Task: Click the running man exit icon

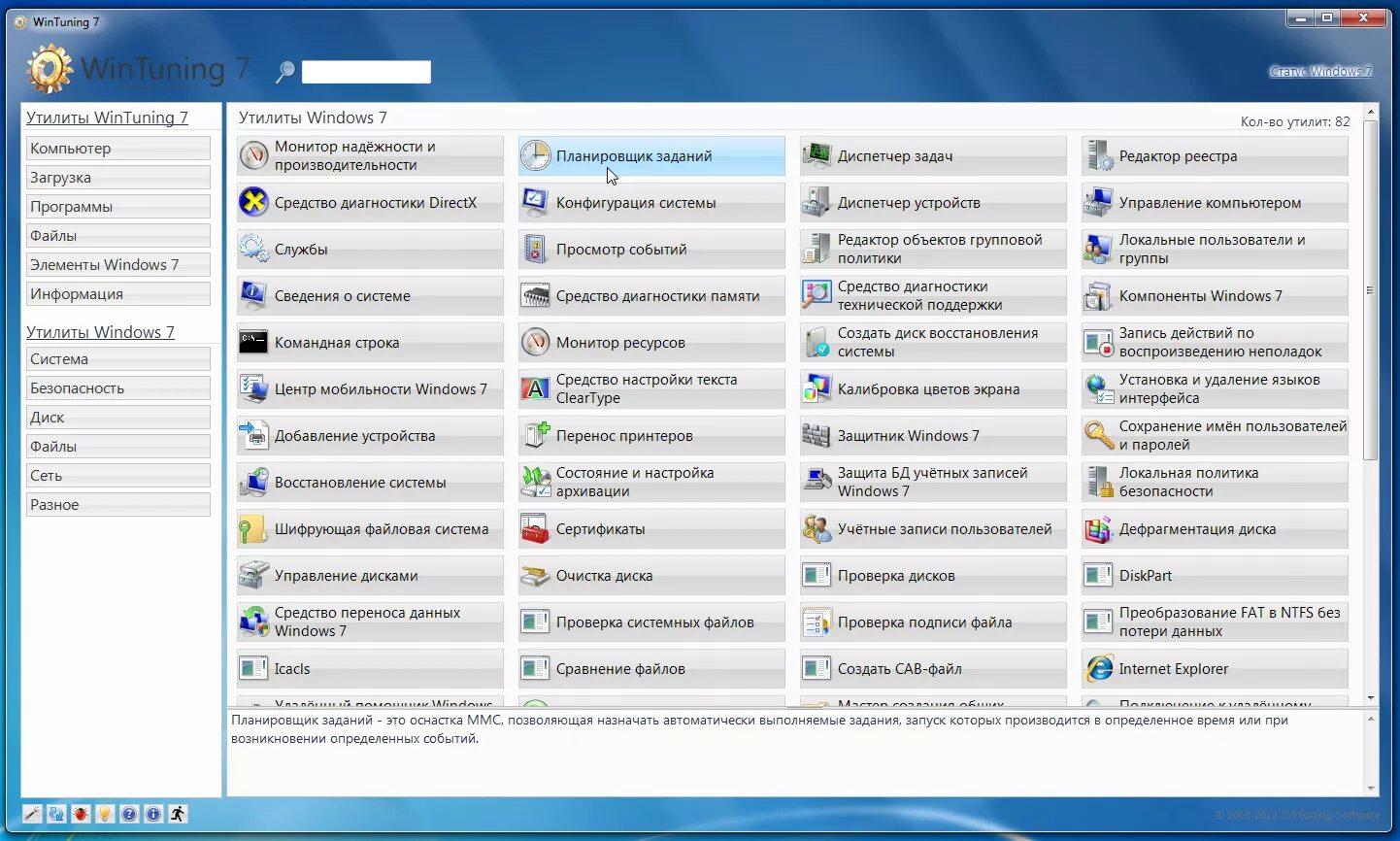Action: point(178,814)
